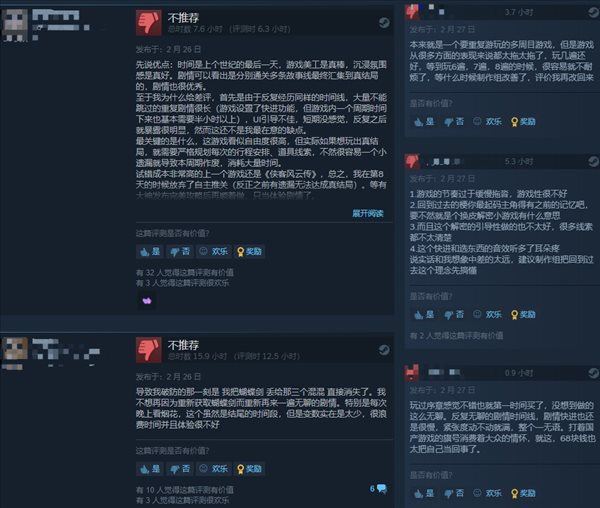Expand the first review with 展开阅读
Screen dimensions: 600x508
[368, 213]
